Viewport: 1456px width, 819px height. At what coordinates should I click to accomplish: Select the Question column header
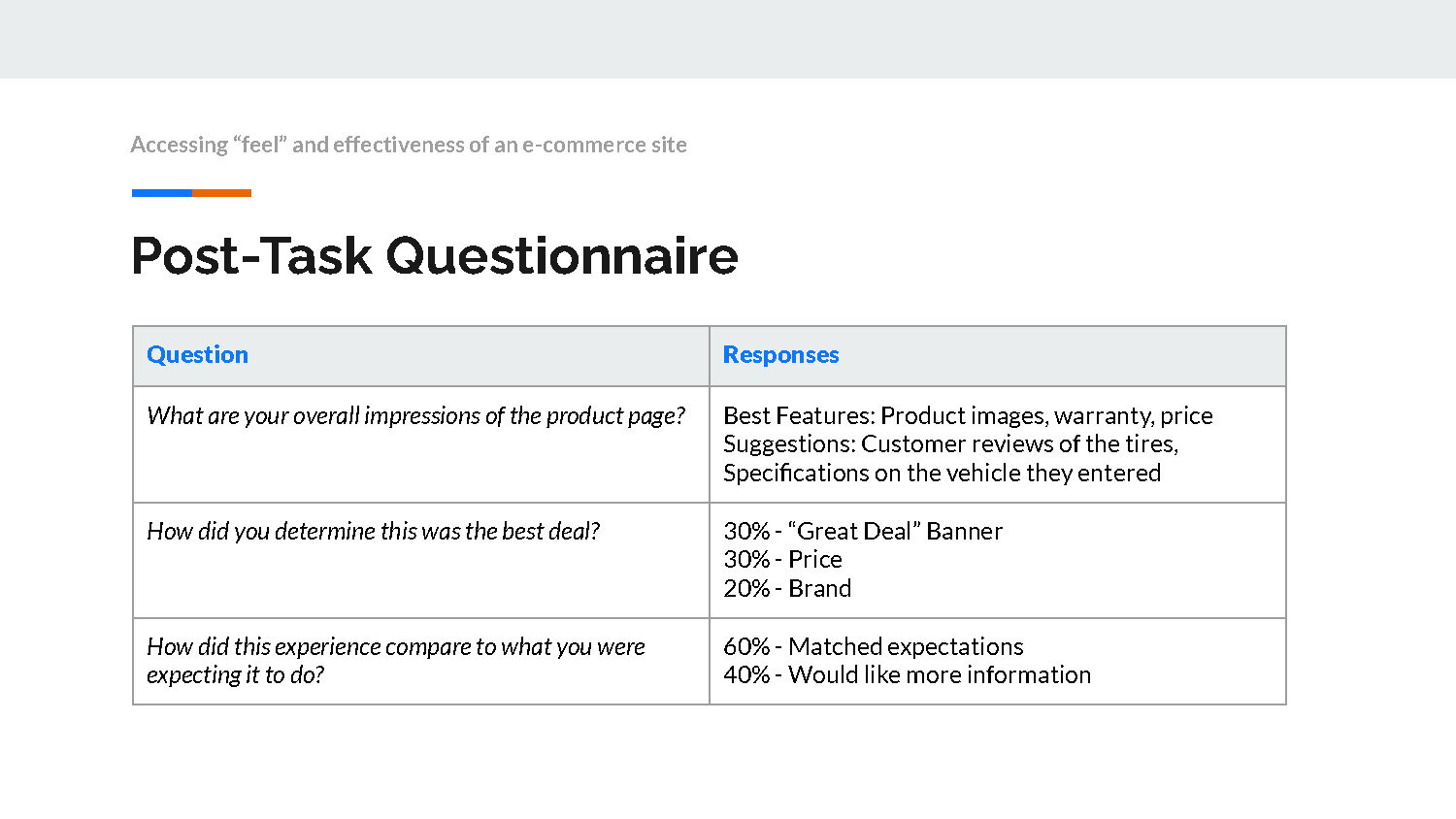coord(197,355)
